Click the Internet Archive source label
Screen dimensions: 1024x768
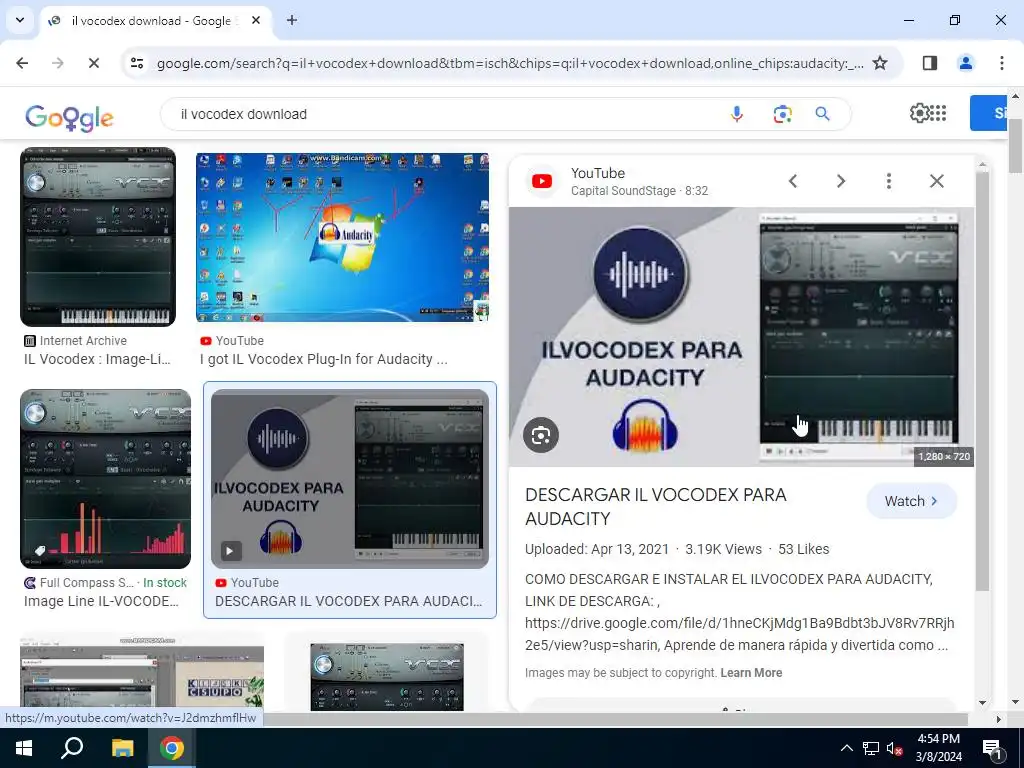[83, 340]
